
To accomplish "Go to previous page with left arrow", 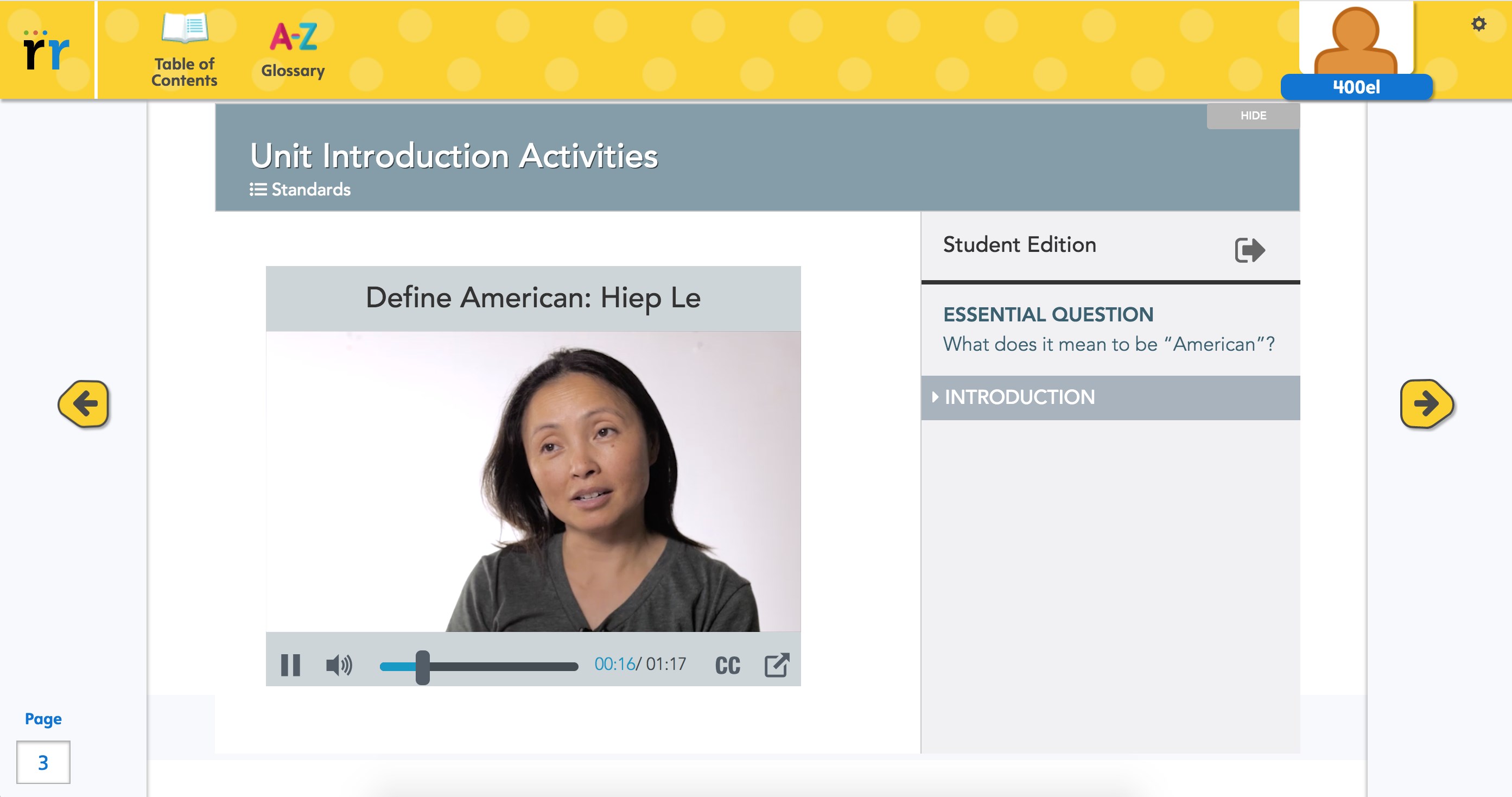I will [x=84, y=403].
